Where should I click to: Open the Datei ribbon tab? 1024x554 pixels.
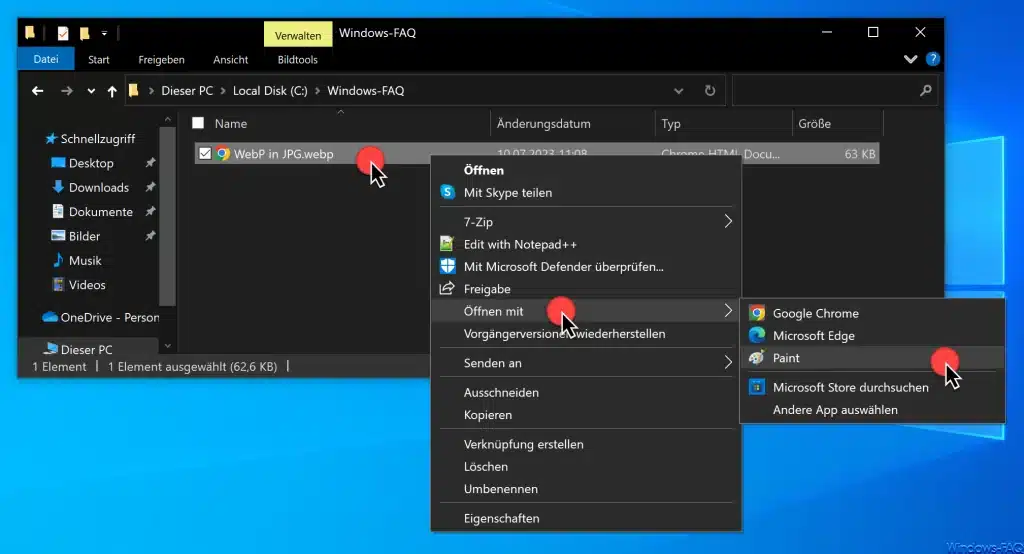pyautogui.click(x=46, y=59)
